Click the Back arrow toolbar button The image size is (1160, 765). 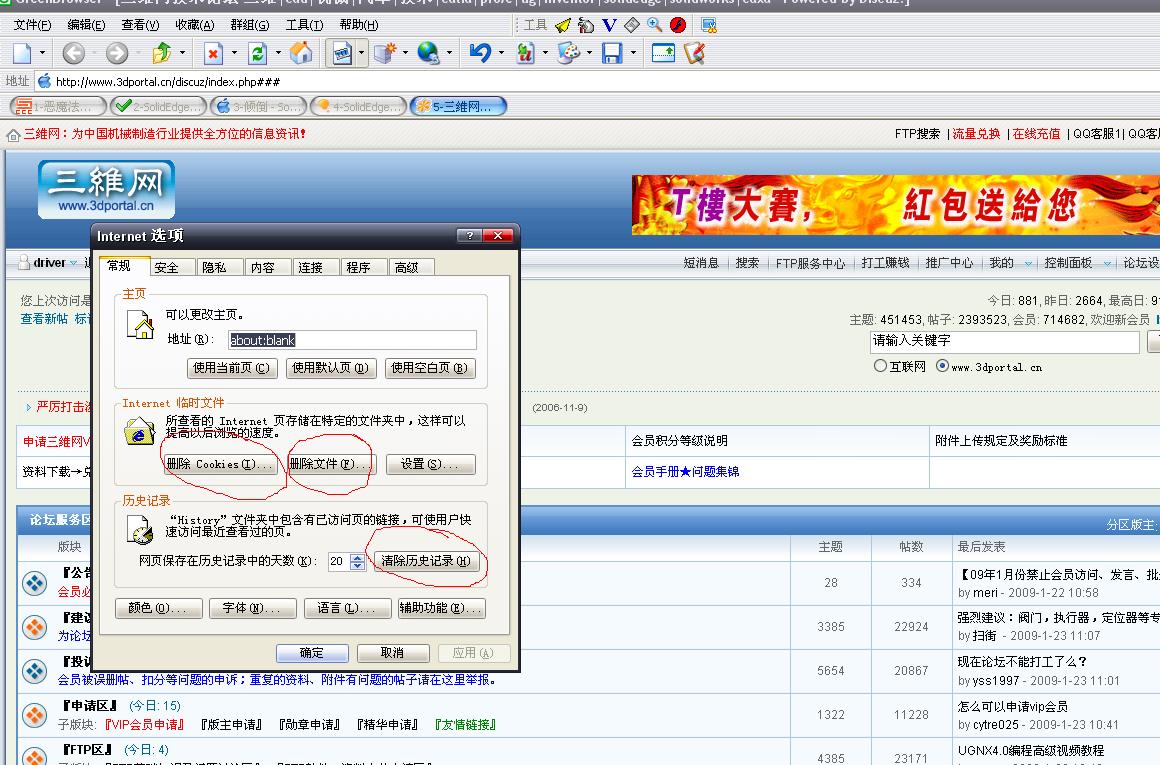(x=73, y=53)
